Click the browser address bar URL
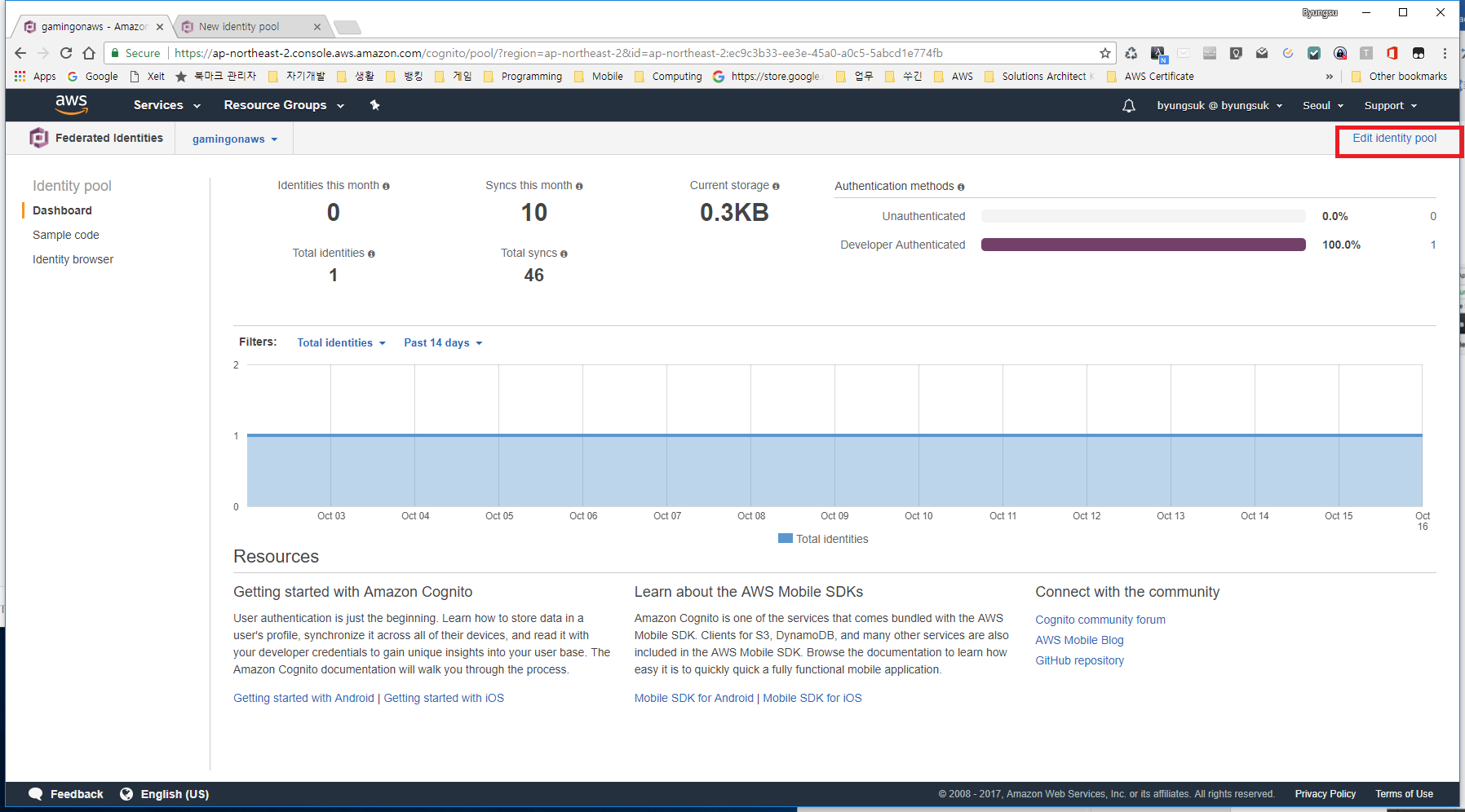 [x=558, y=53]
